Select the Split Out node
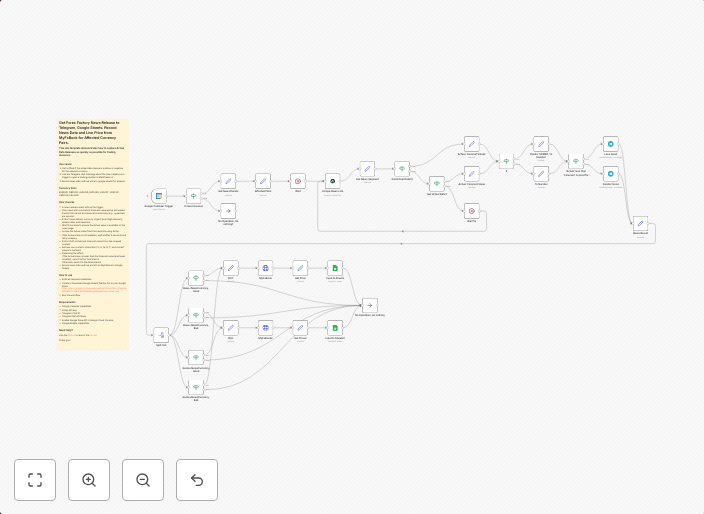704x514 pixels. pyautogui.click(x=161, y=335)
